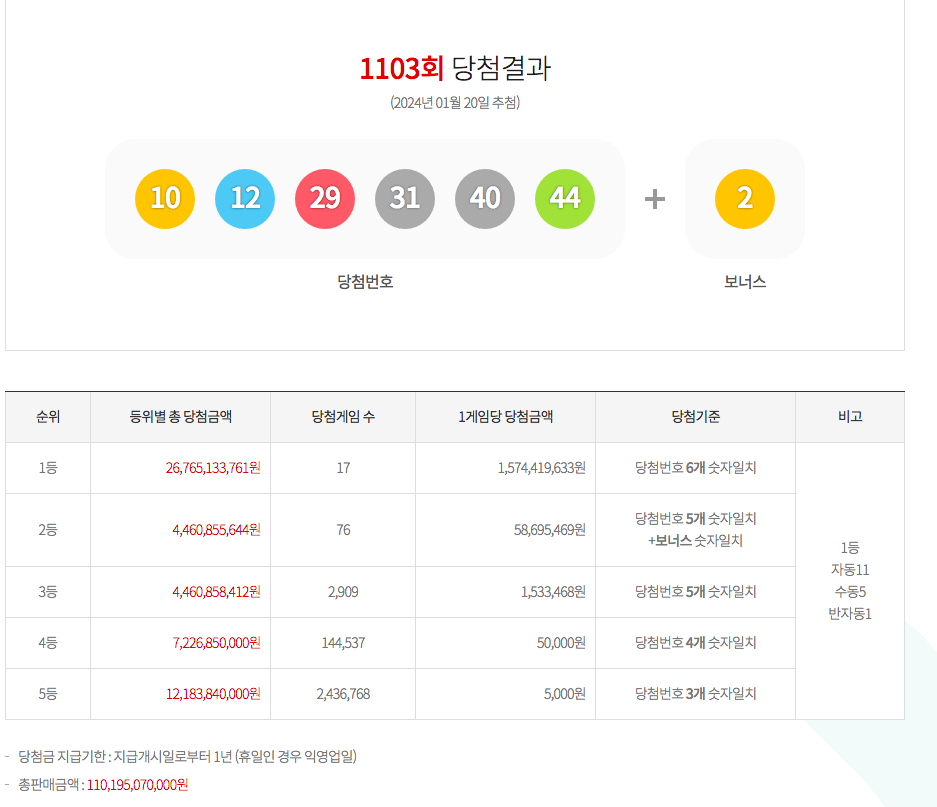The width and height of the screenshot is (937, 807).
Task: Click the total prize 12,183,840,000원
Action: [213, 694]
